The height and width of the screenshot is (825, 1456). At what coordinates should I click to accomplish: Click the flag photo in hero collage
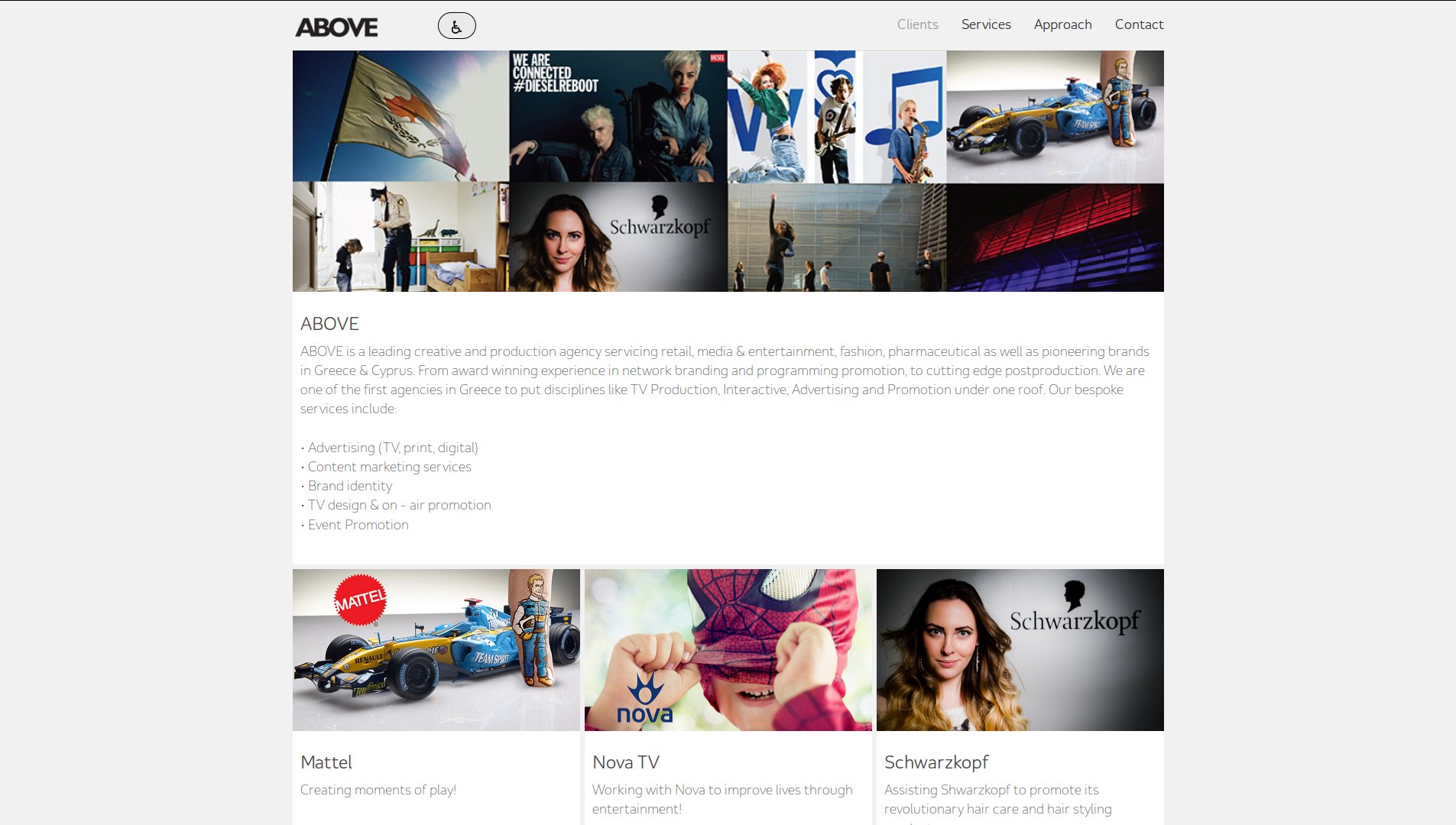(x=400, y=116)
